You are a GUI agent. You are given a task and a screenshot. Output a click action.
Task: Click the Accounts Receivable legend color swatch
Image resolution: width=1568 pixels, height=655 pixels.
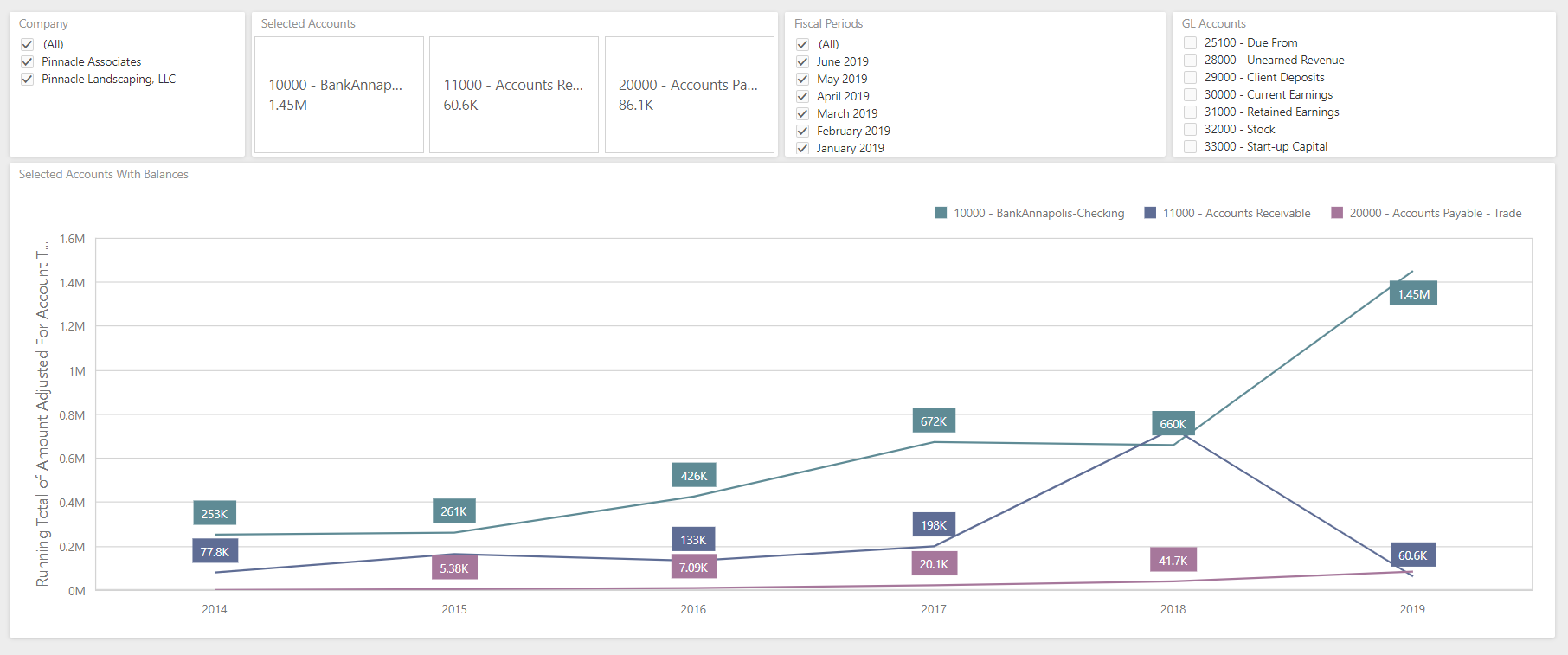[x=1150, y=213]
